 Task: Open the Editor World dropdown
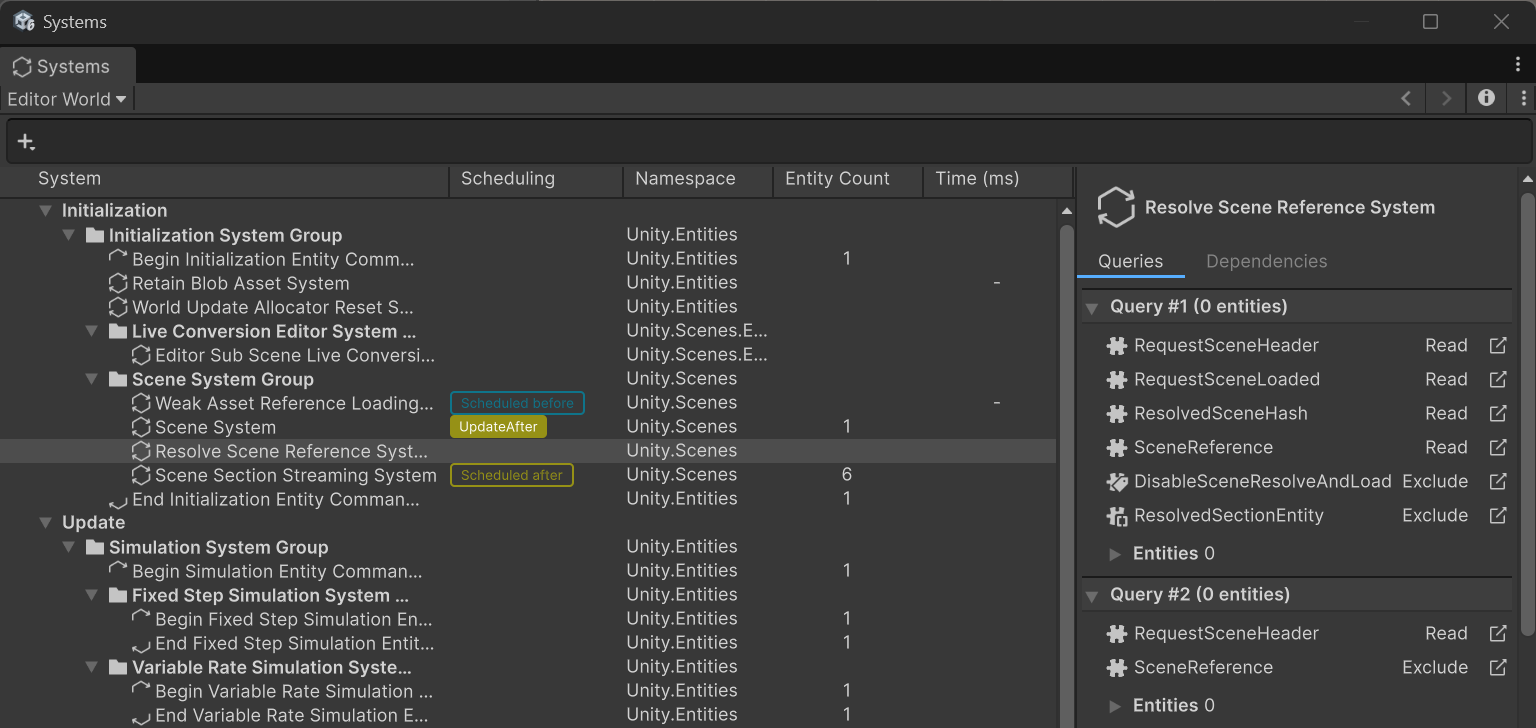pos(66,99)
